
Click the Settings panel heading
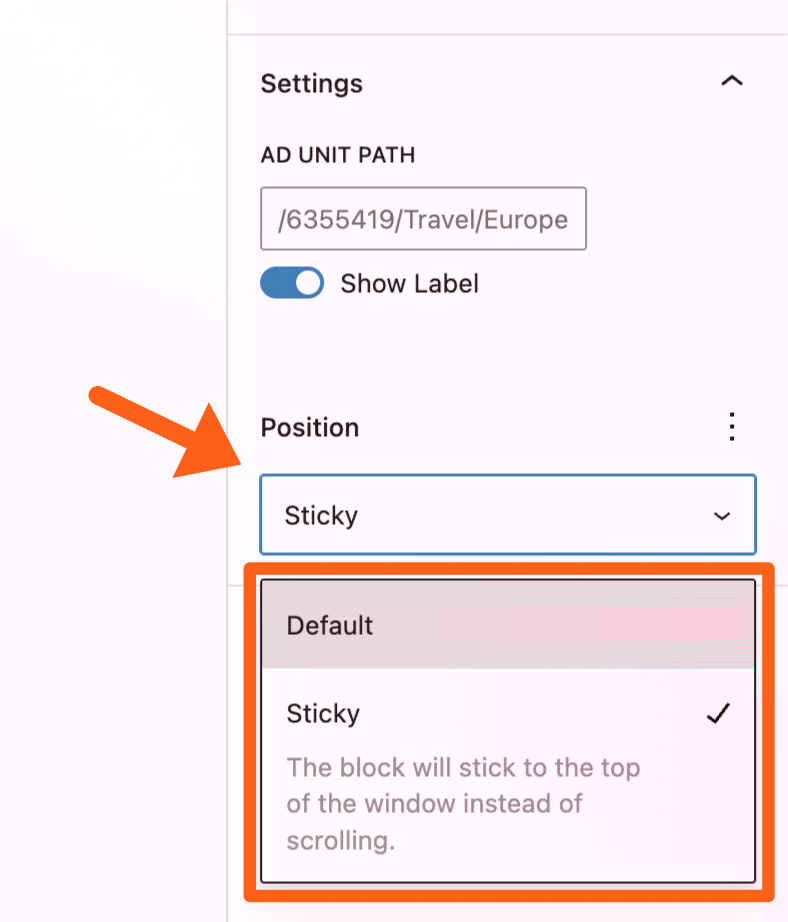(311, 84)
